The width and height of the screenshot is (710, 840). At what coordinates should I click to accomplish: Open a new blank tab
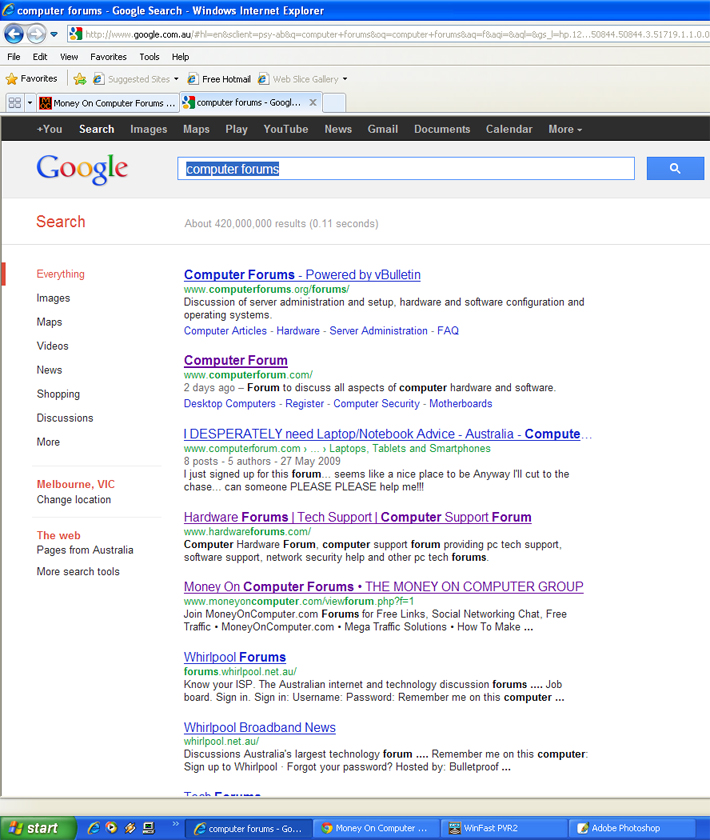click(x=334, y=103)
